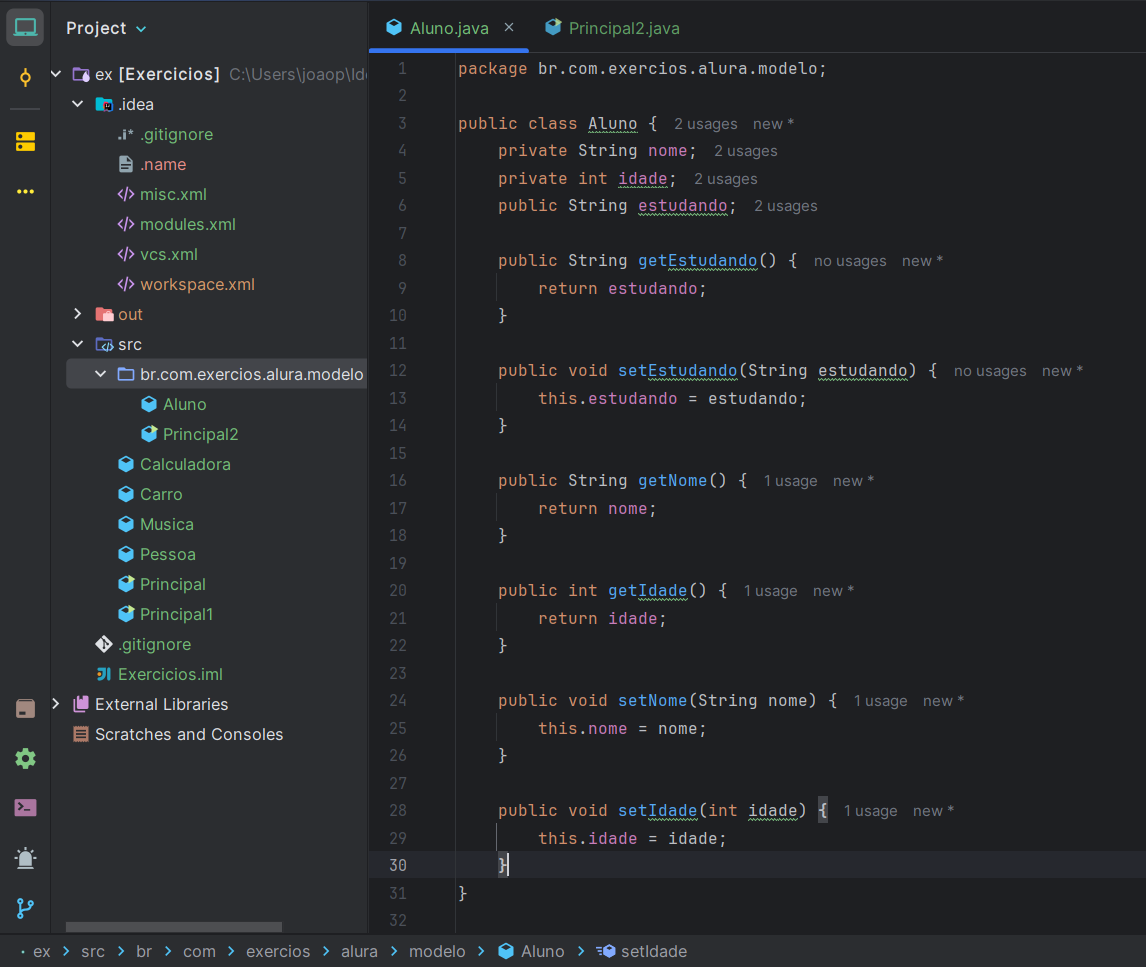Click the 'setIdade' breadcrumb

642,951
